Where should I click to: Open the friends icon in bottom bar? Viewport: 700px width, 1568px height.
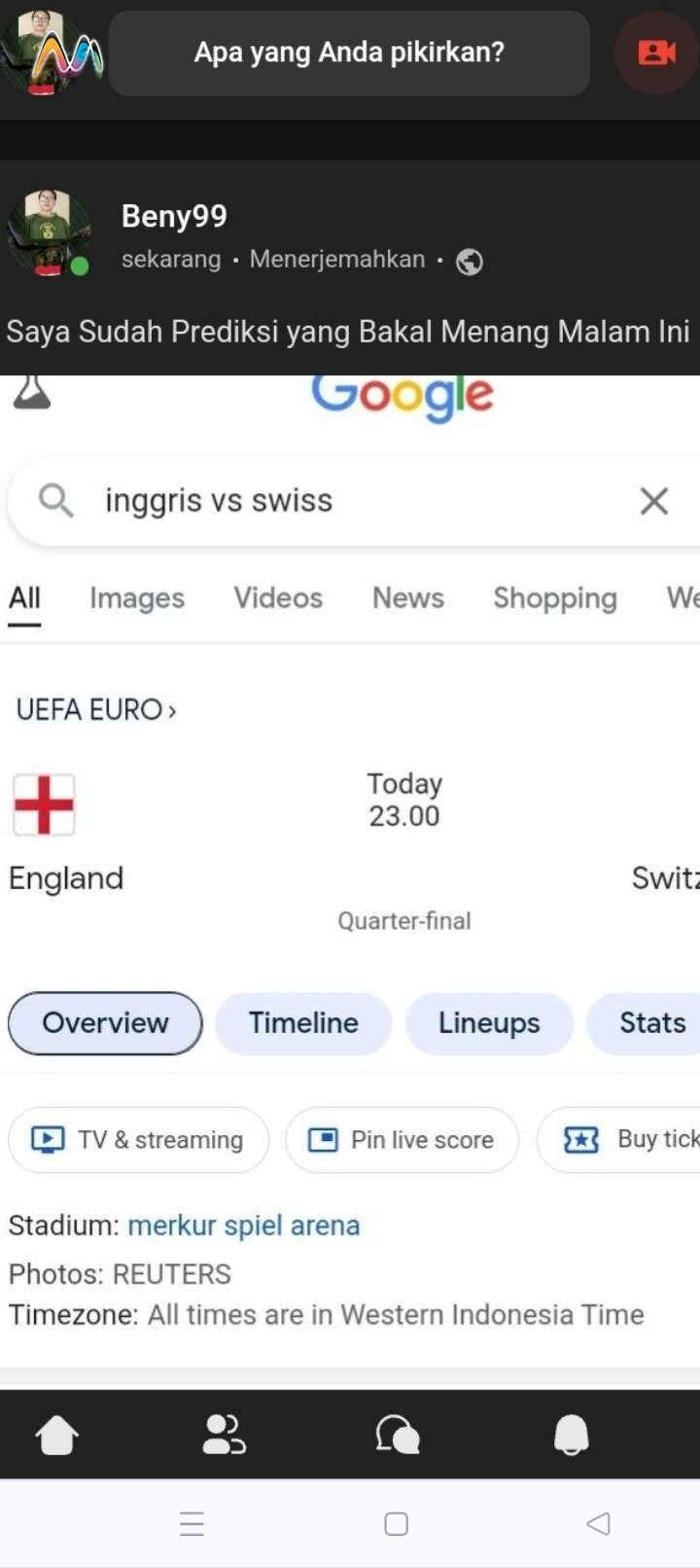(224, 1435)
